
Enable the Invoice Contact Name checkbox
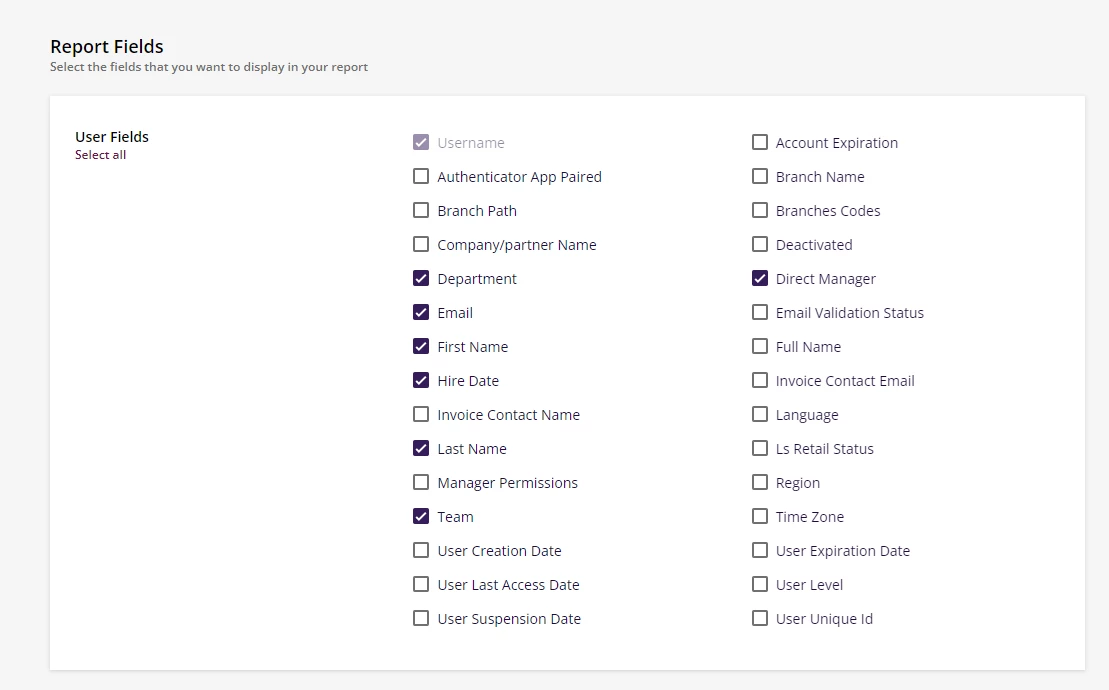coord(421,415)
